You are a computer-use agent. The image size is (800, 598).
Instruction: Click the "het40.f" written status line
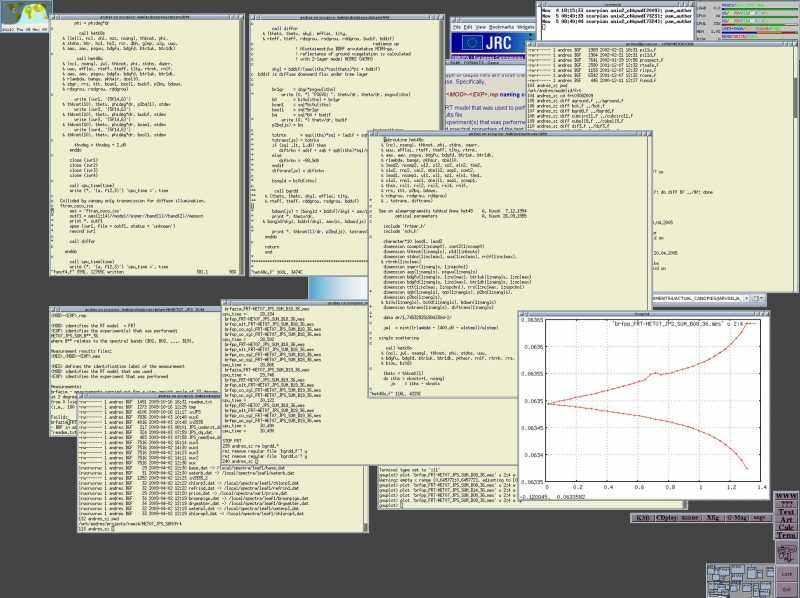coord(87,272)
